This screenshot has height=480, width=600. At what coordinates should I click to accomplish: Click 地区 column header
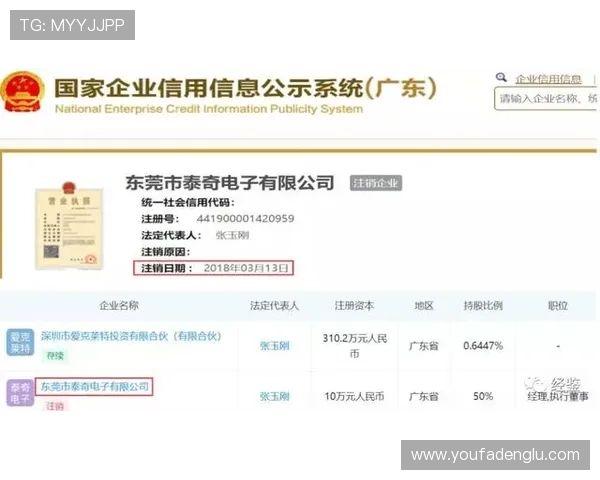coord(424,305)
